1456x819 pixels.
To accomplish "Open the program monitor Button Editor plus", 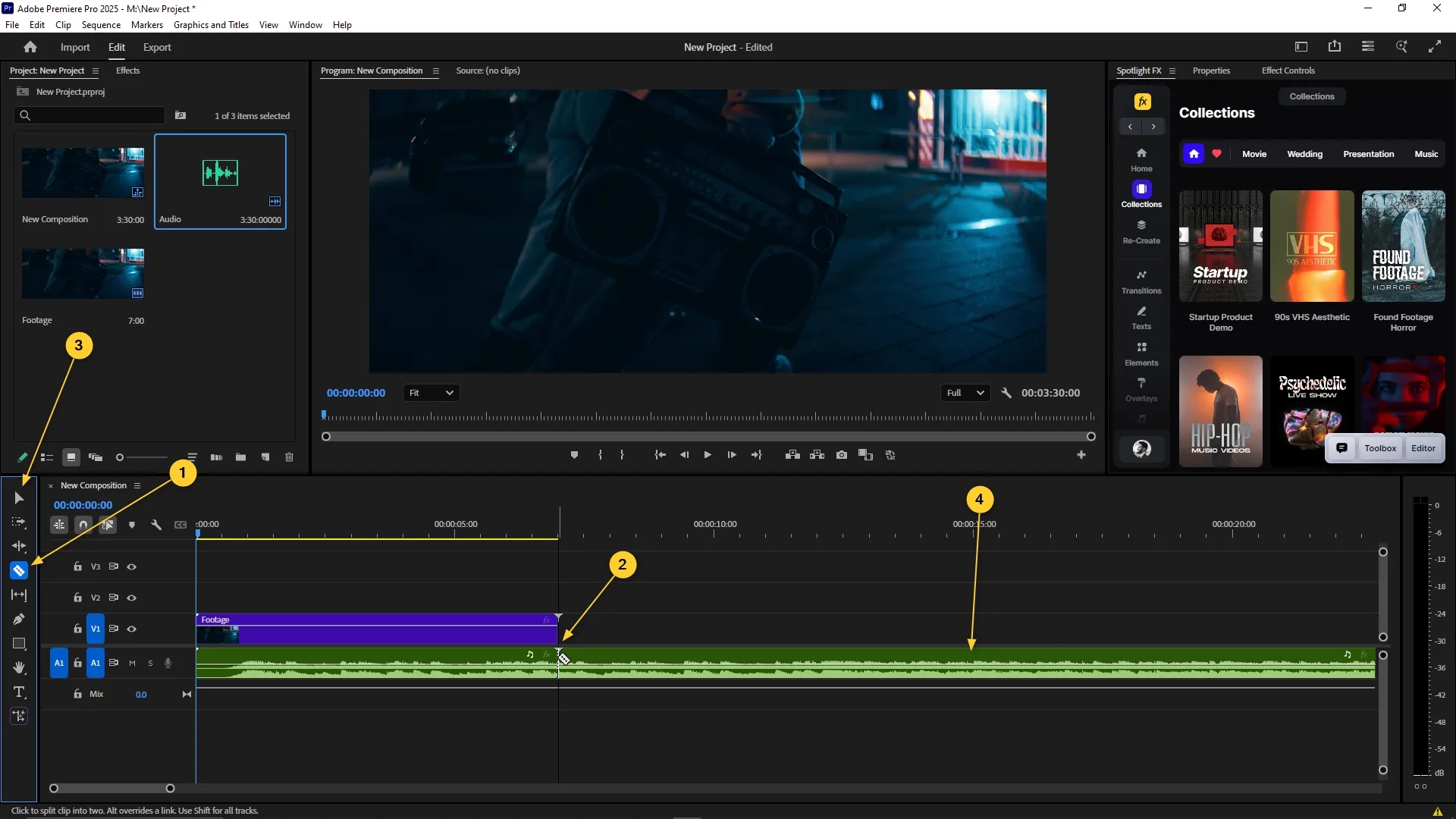I will click(x=1081, y=455).
